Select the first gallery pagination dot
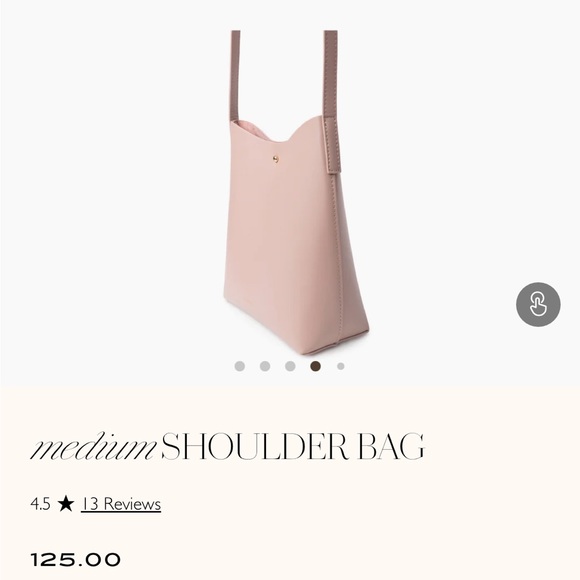The width and height of the screenshot is (580, 580). (240, 366)
